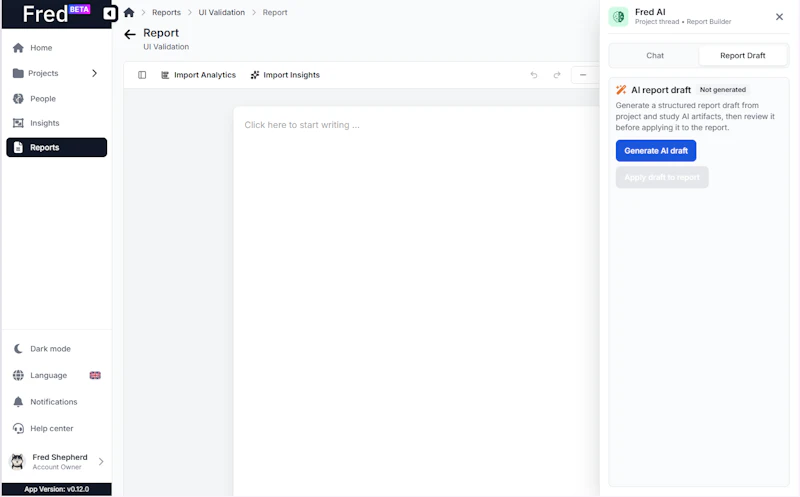Click the 'Account Owner' role text

[57, 467]
